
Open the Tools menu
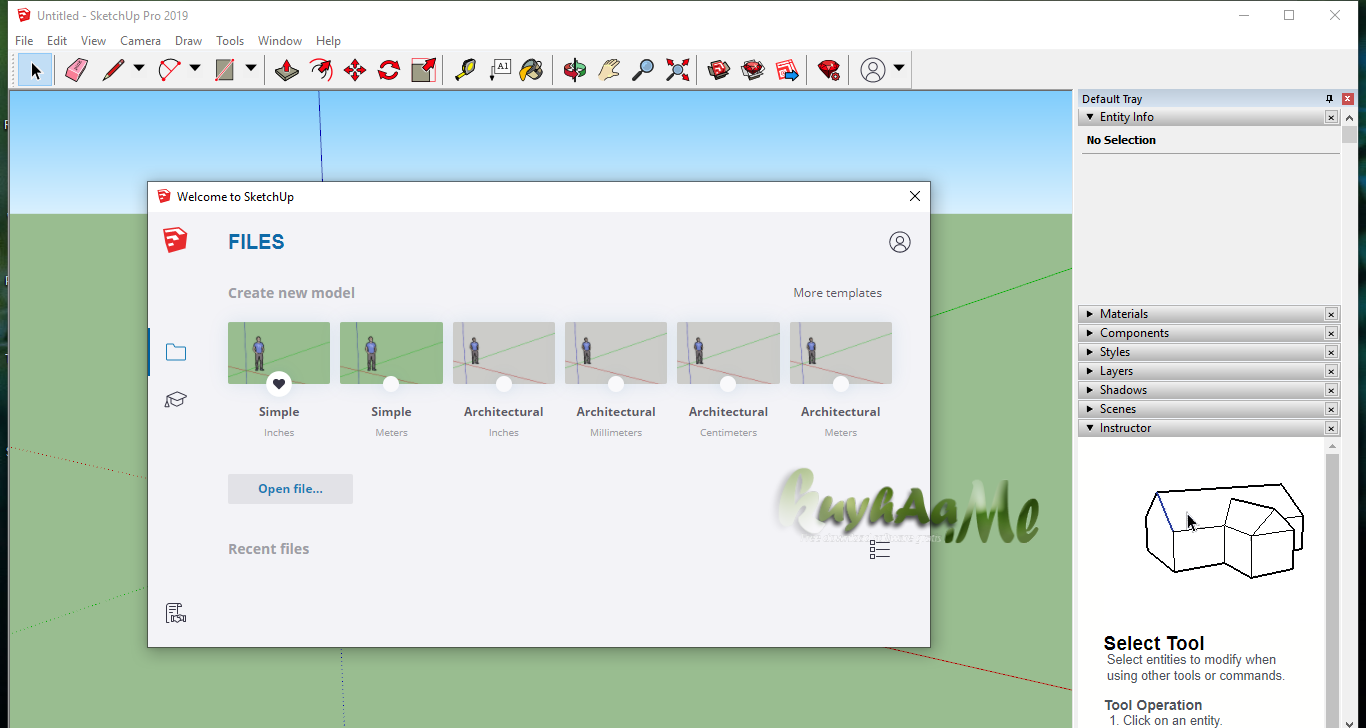click(230, 41)
